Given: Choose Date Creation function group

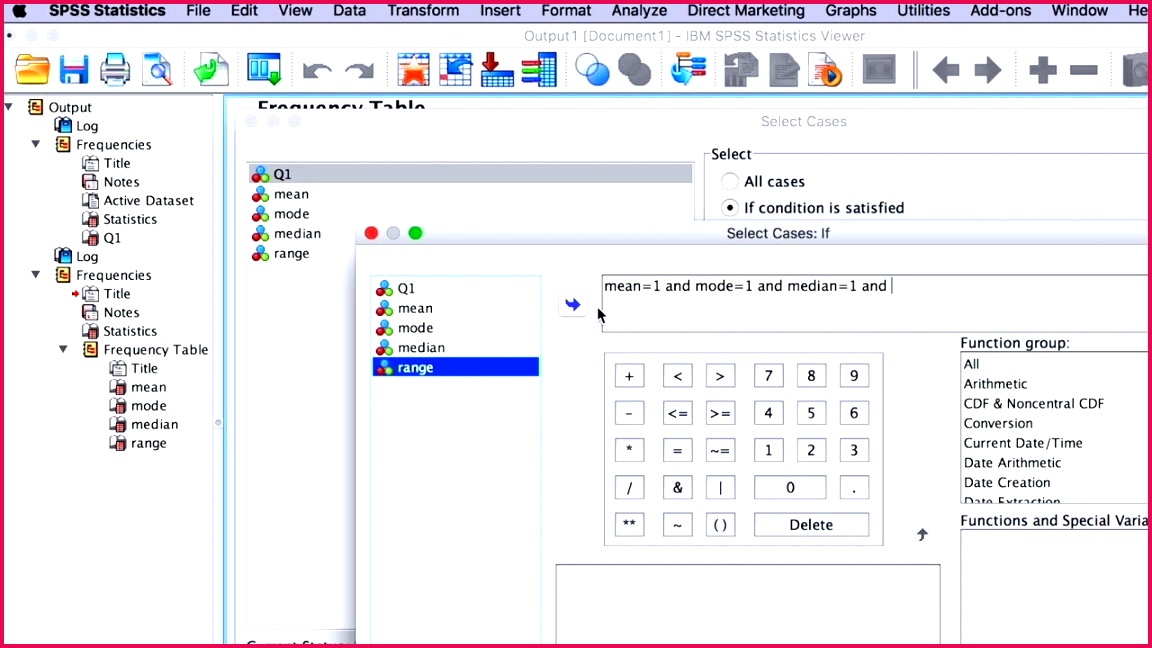Looking at the screenshot, I should 1007,483.
